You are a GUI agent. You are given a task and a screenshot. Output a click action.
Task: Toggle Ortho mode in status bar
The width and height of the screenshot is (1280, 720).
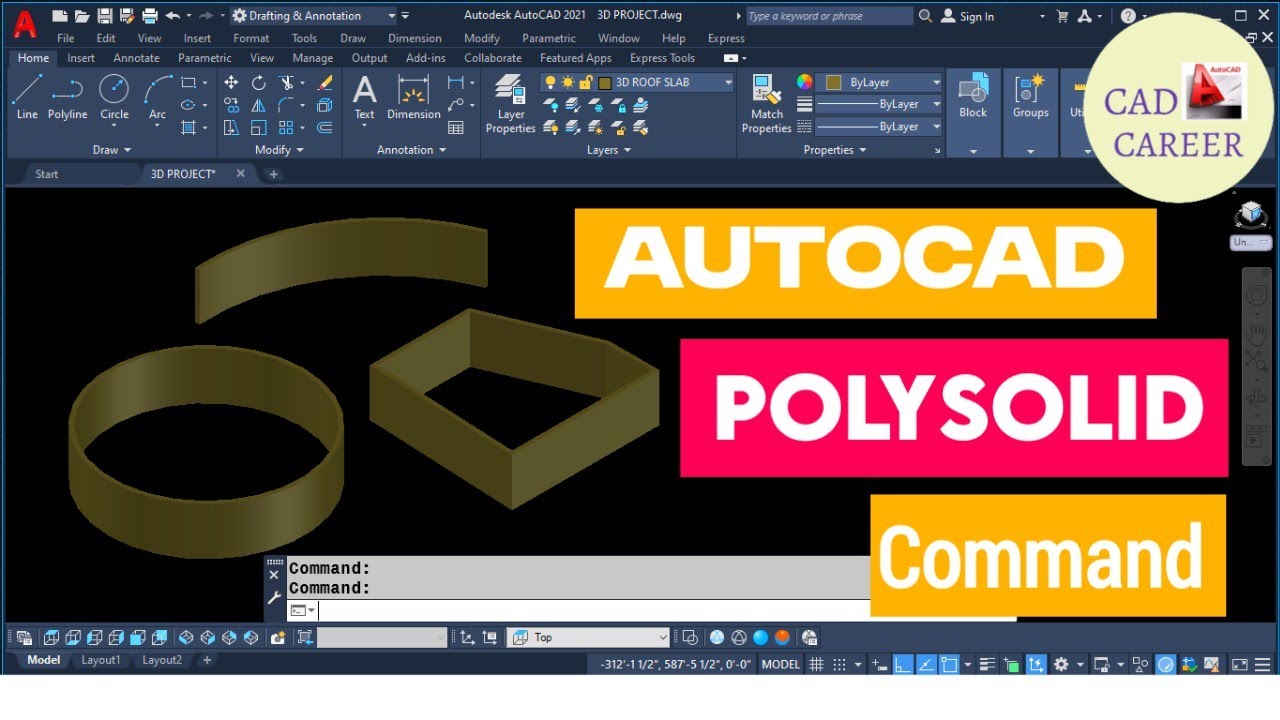[x=902, y=664]
